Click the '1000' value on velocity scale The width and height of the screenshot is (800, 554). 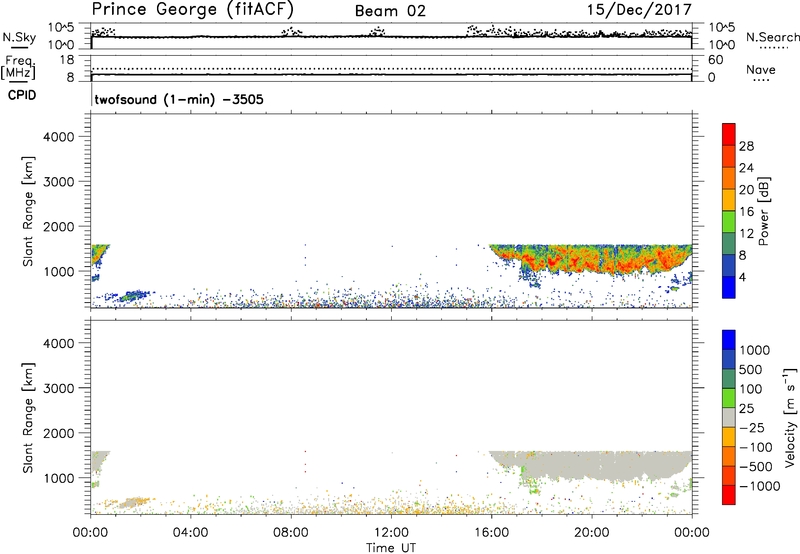tap(754, 350)
